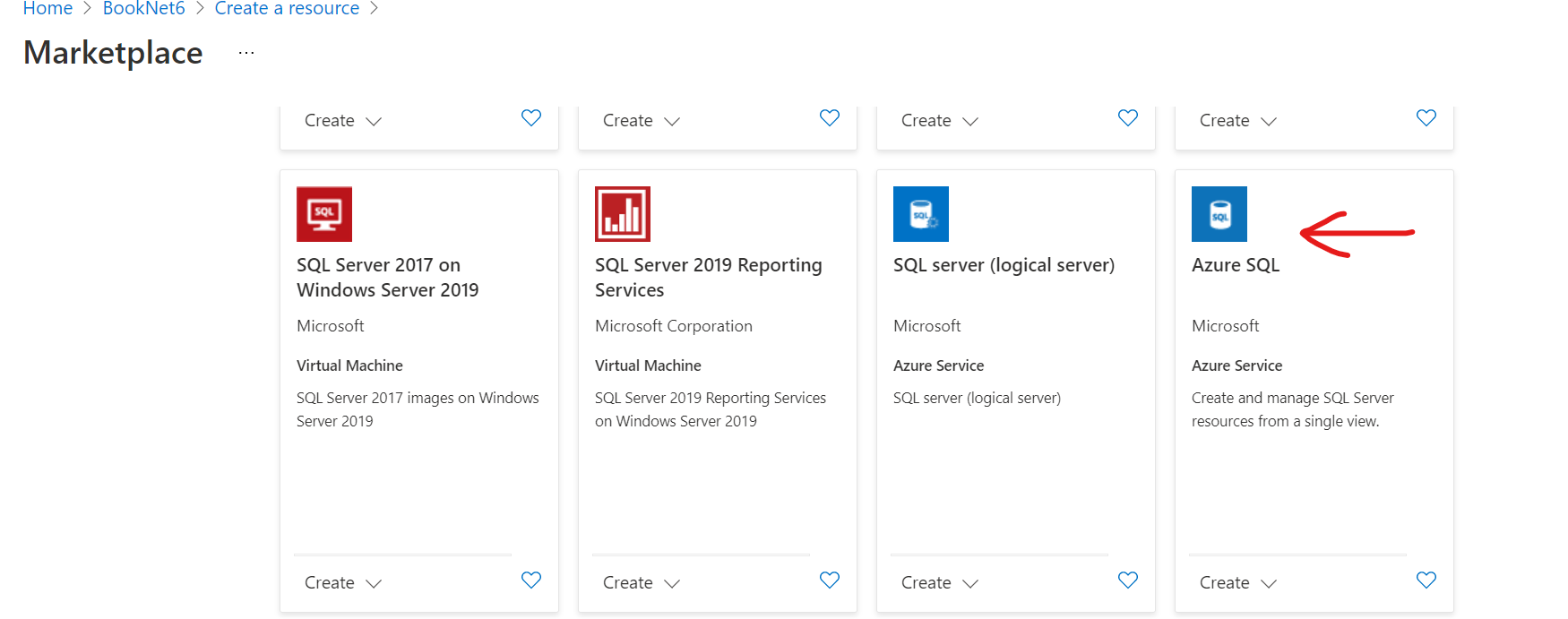Click 'Azure Service' label on logical server card
The height and width of the screenshot is (619, 1568).
pos(938,365)
